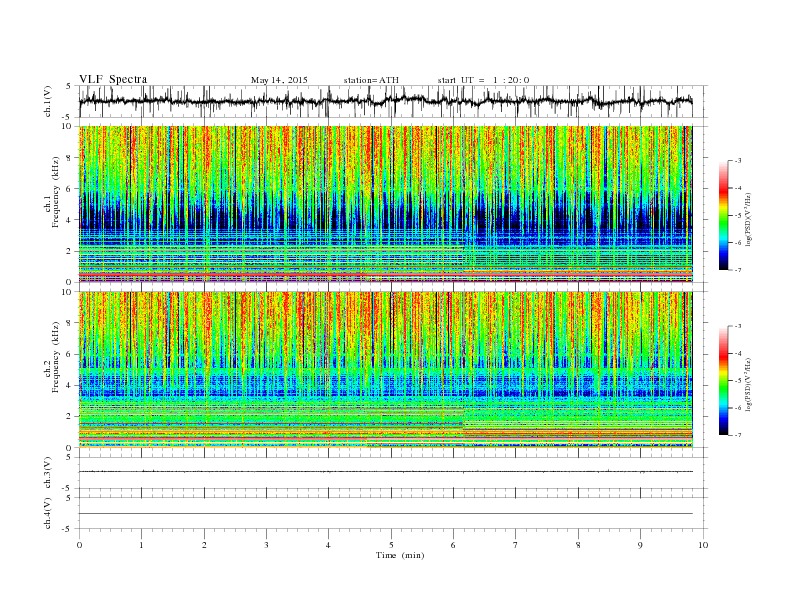
Task: Click inside the ch.1 voltage waveform trace
Action: tap(385, 101)
